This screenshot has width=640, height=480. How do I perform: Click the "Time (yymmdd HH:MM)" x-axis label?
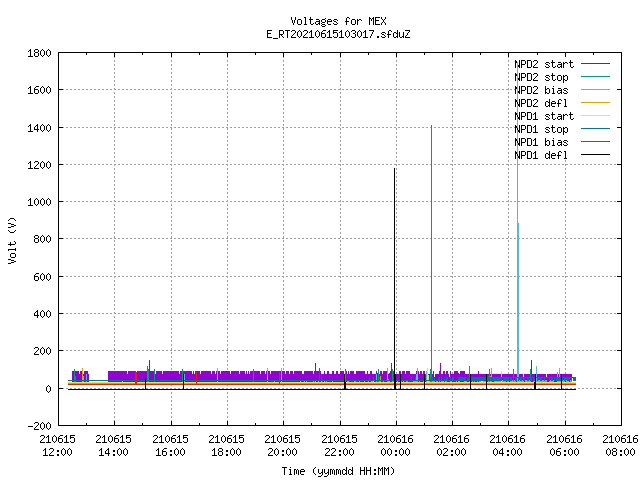point(338,471)
